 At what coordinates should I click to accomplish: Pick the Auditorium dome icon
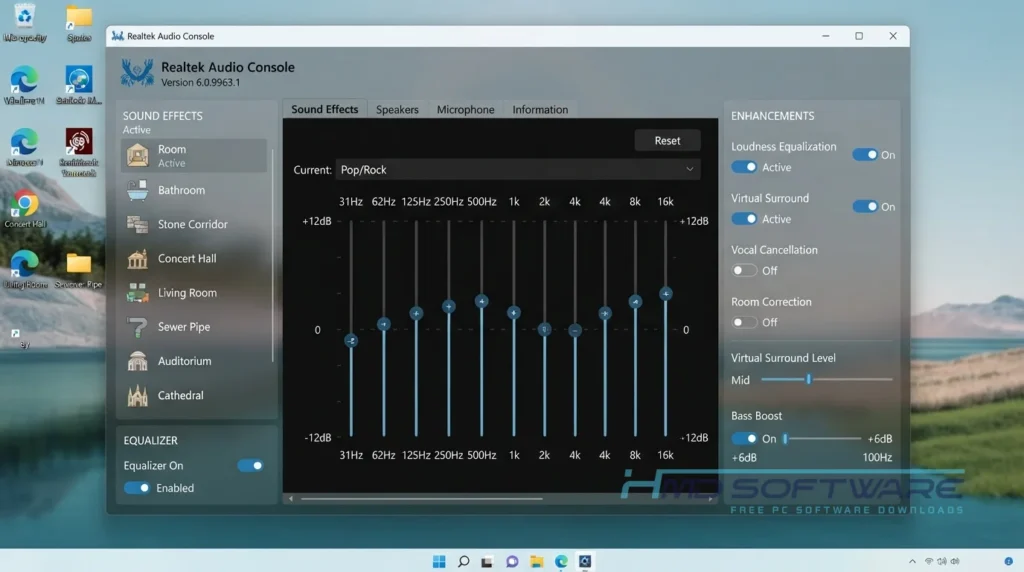(137, 361)
